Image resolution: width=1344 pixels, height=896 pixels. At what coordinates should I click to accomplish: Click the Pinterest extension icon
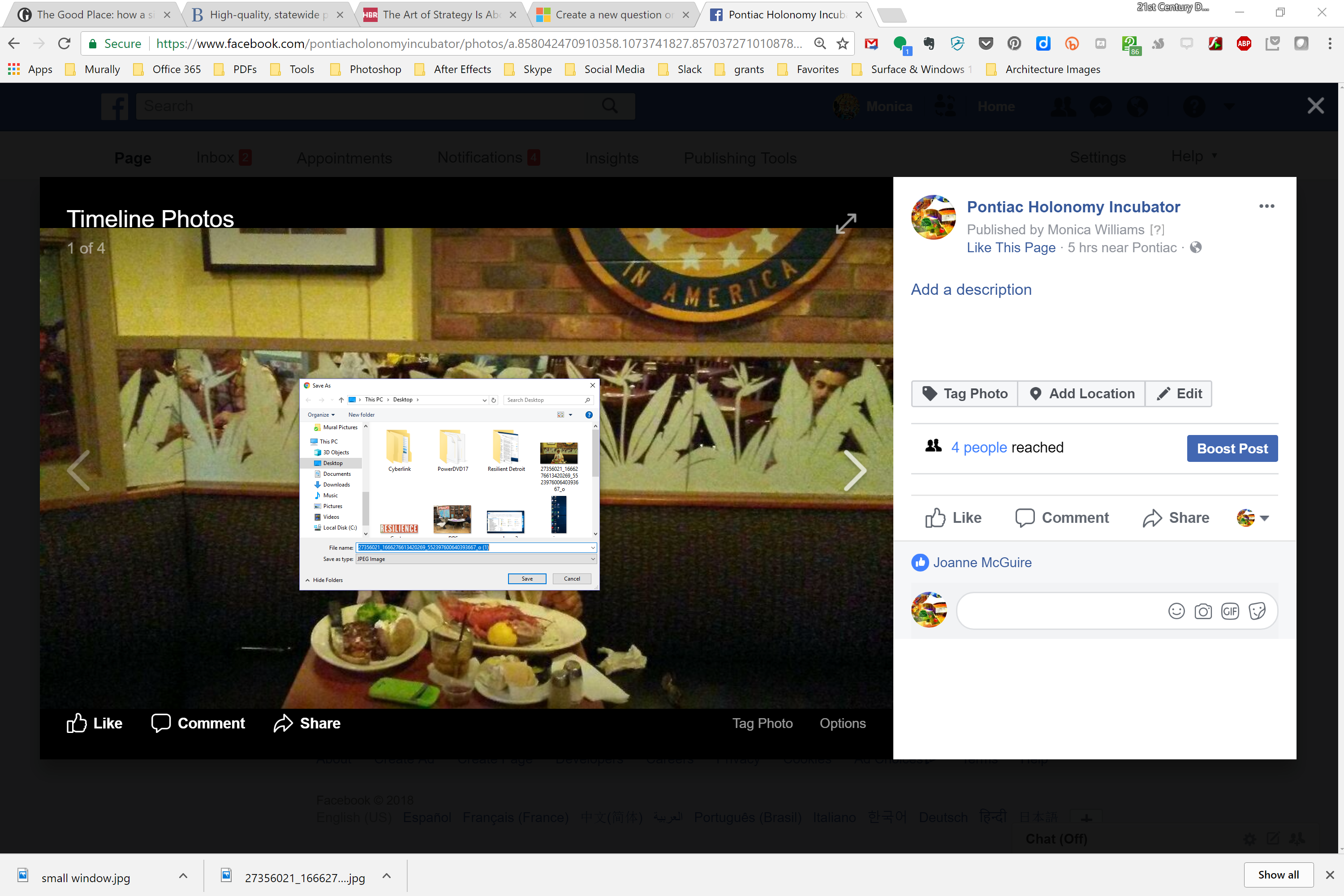pos(1014,43)
